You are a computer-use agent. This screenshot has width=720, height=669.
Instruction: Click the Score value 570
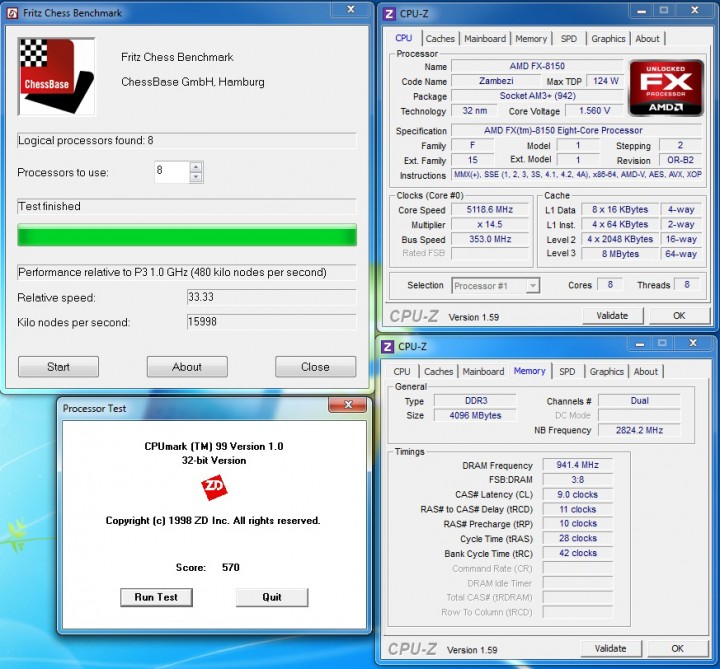coord(231,568)
